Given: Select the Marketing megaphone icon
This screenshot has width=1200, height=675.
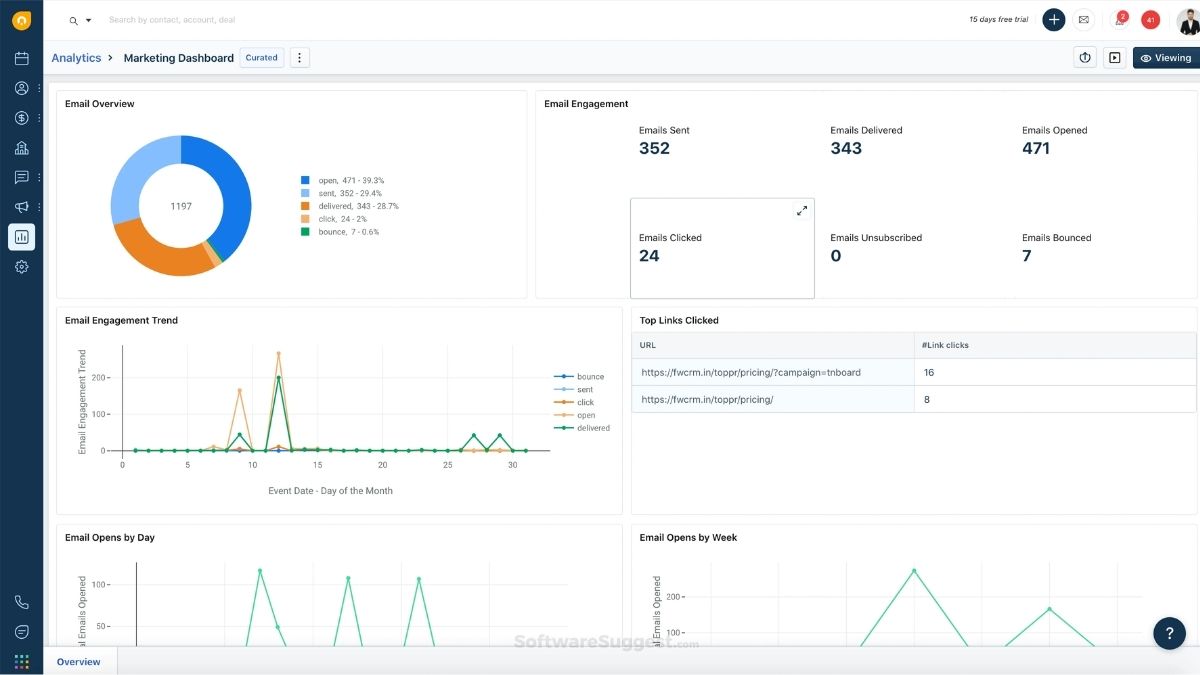Looking at the screenshot, I should (22, 207).
